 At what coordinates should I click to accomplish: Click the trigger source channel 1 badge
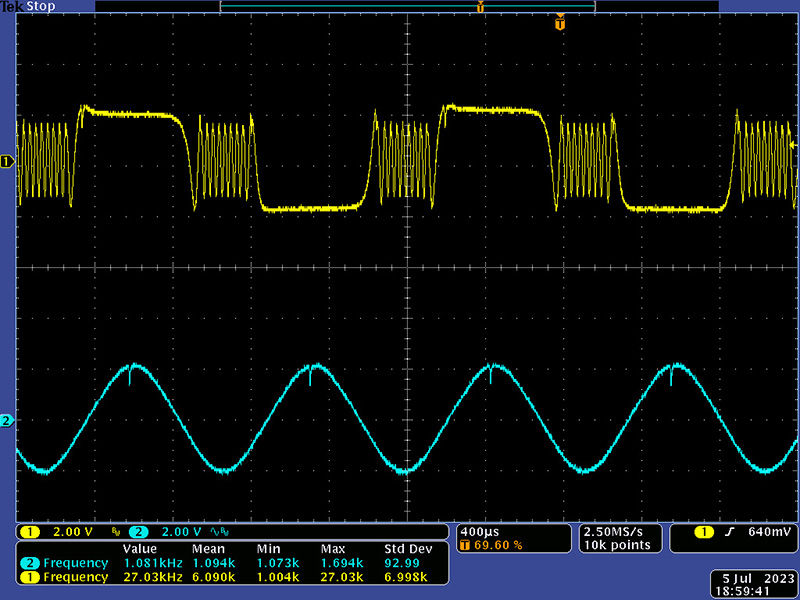704,532
